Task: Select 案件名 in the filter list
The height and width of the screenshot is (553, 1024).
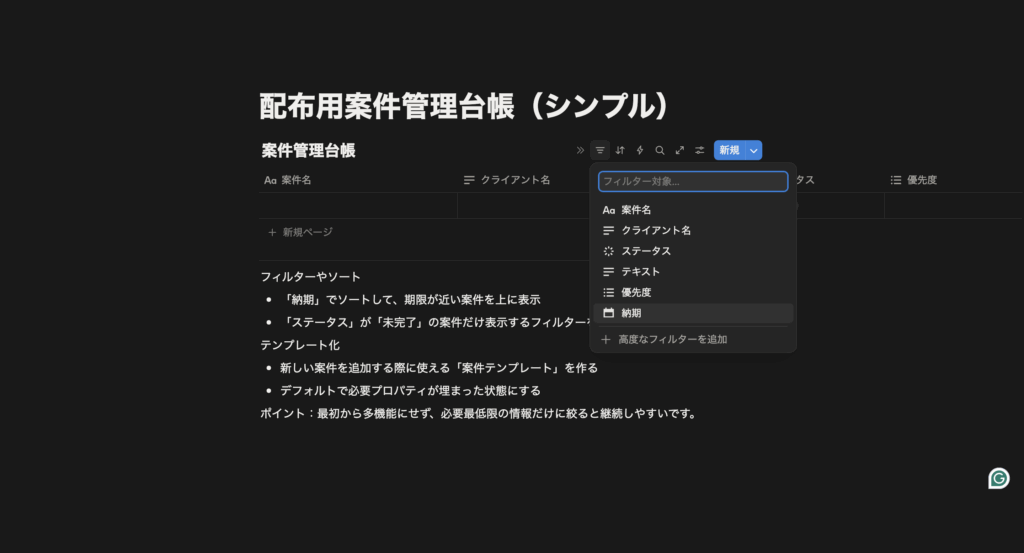Action: pos(636,210)
